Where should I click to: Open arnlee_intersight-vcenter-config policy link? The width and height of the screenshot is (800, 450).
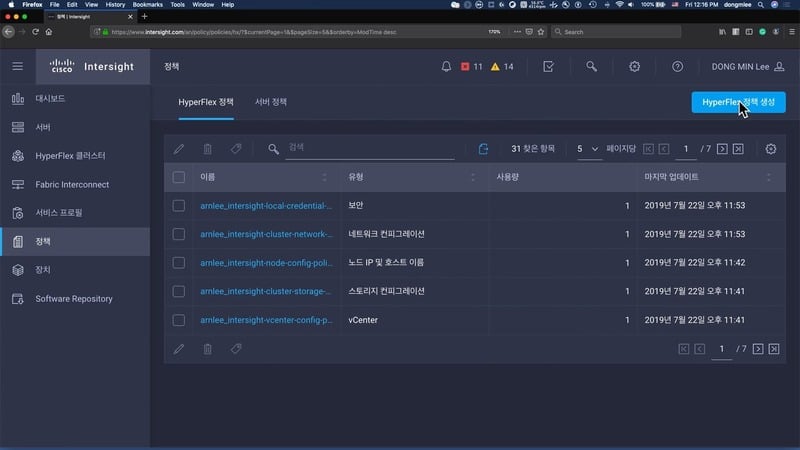[x=266, y=320]
